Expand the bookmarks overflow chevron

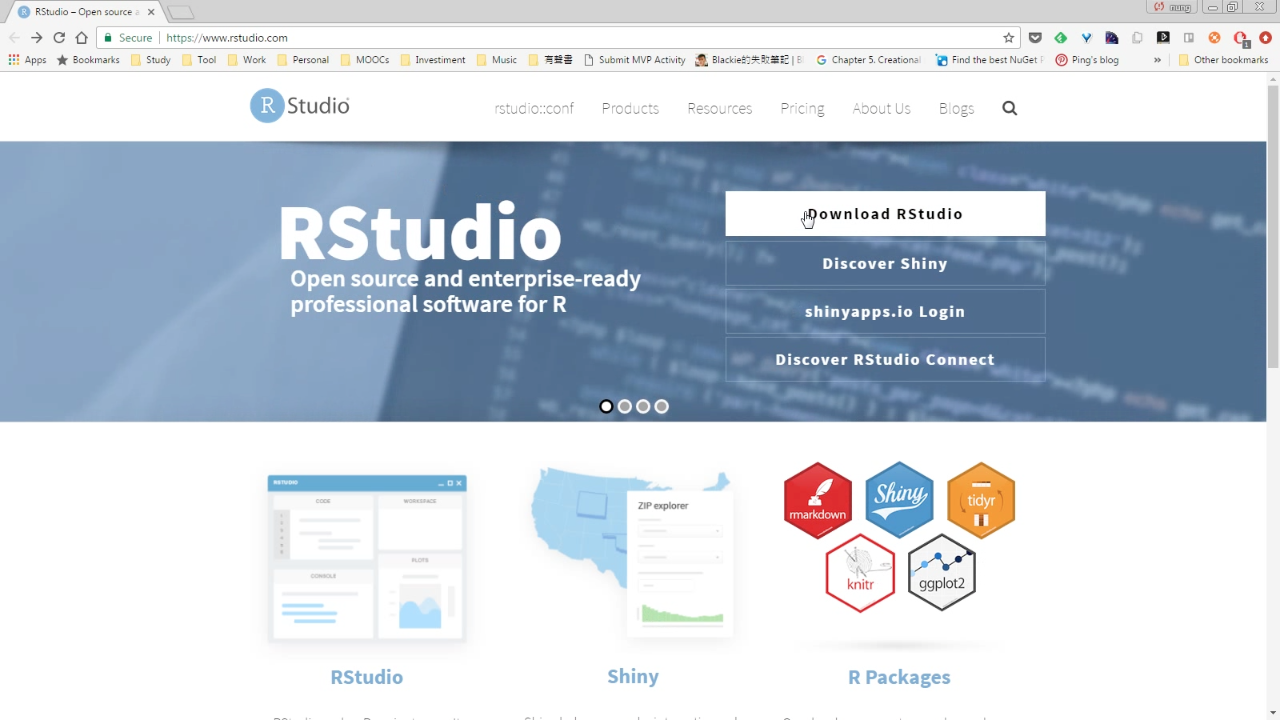click(x=1157, y=60)
